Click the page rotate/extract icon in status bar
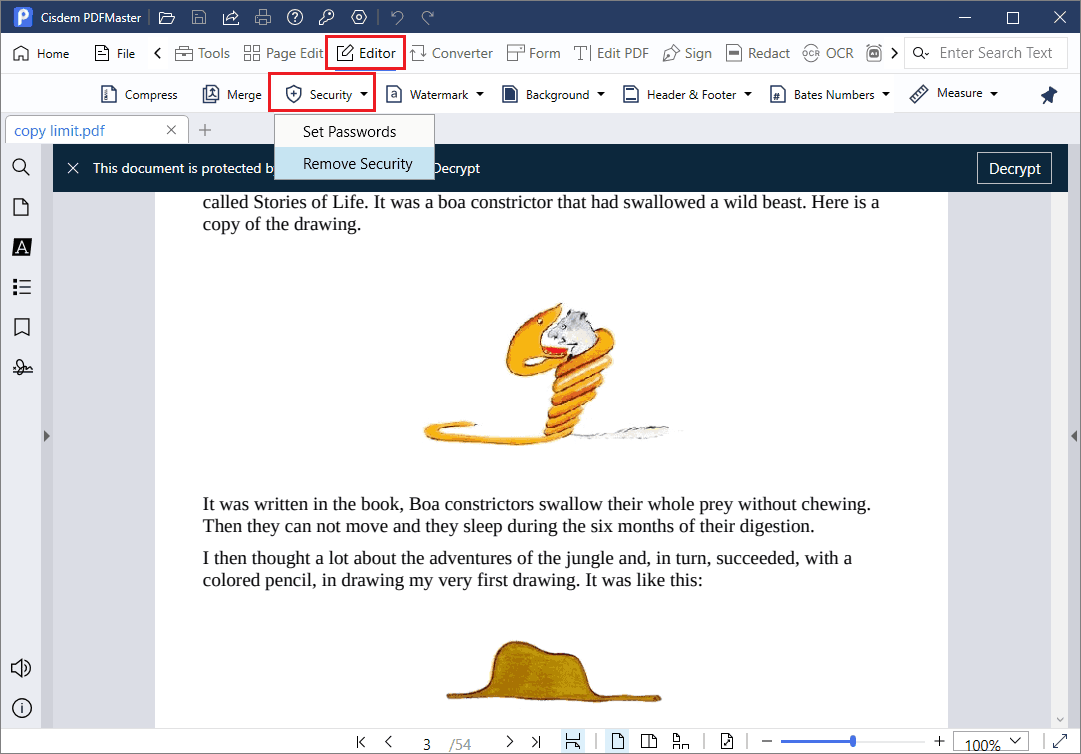The image size is (1081, 754). [727, 741]
